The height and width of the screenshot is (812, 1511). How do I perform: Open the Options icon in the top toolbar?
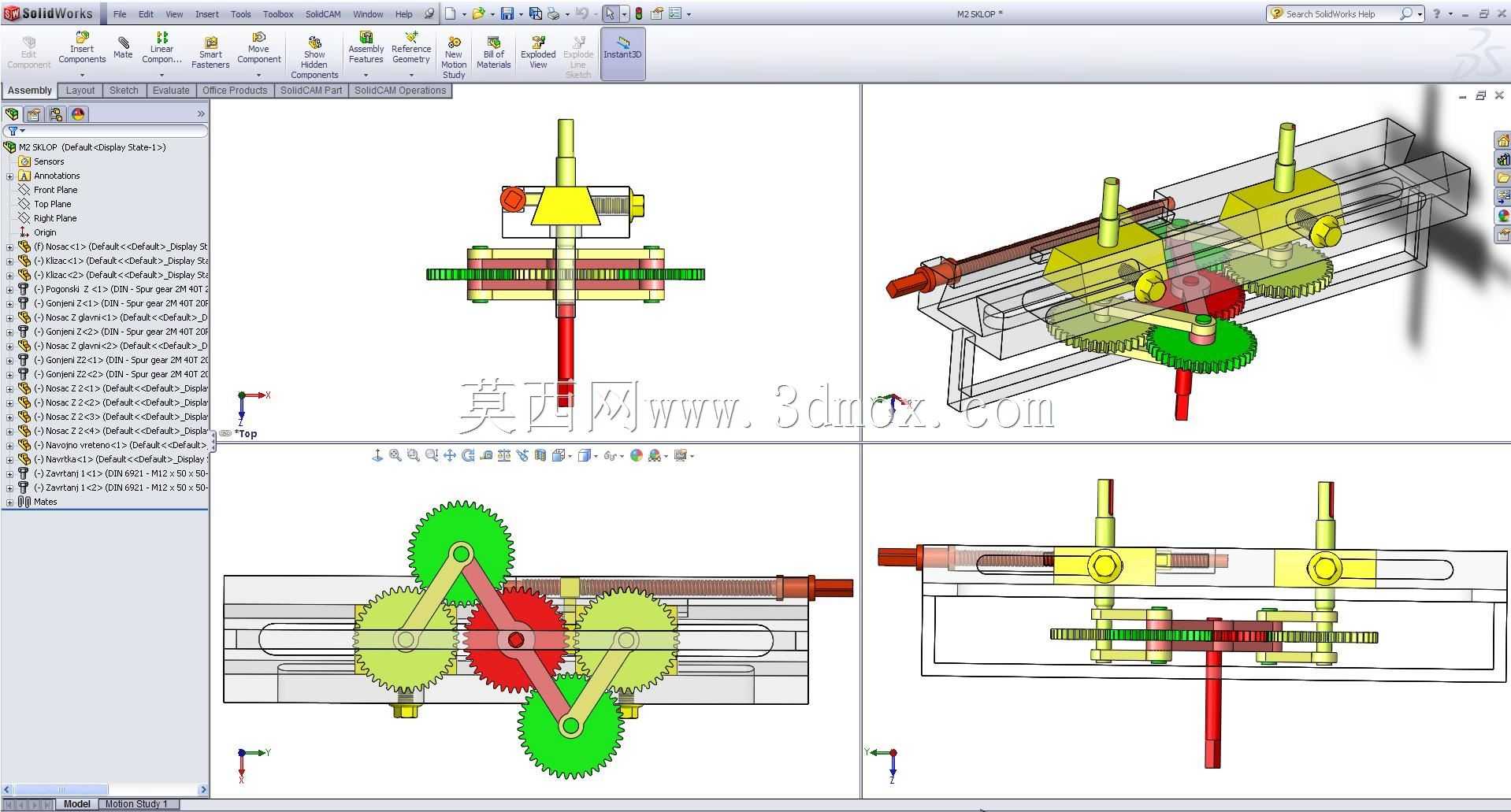[x=675, y=13]
